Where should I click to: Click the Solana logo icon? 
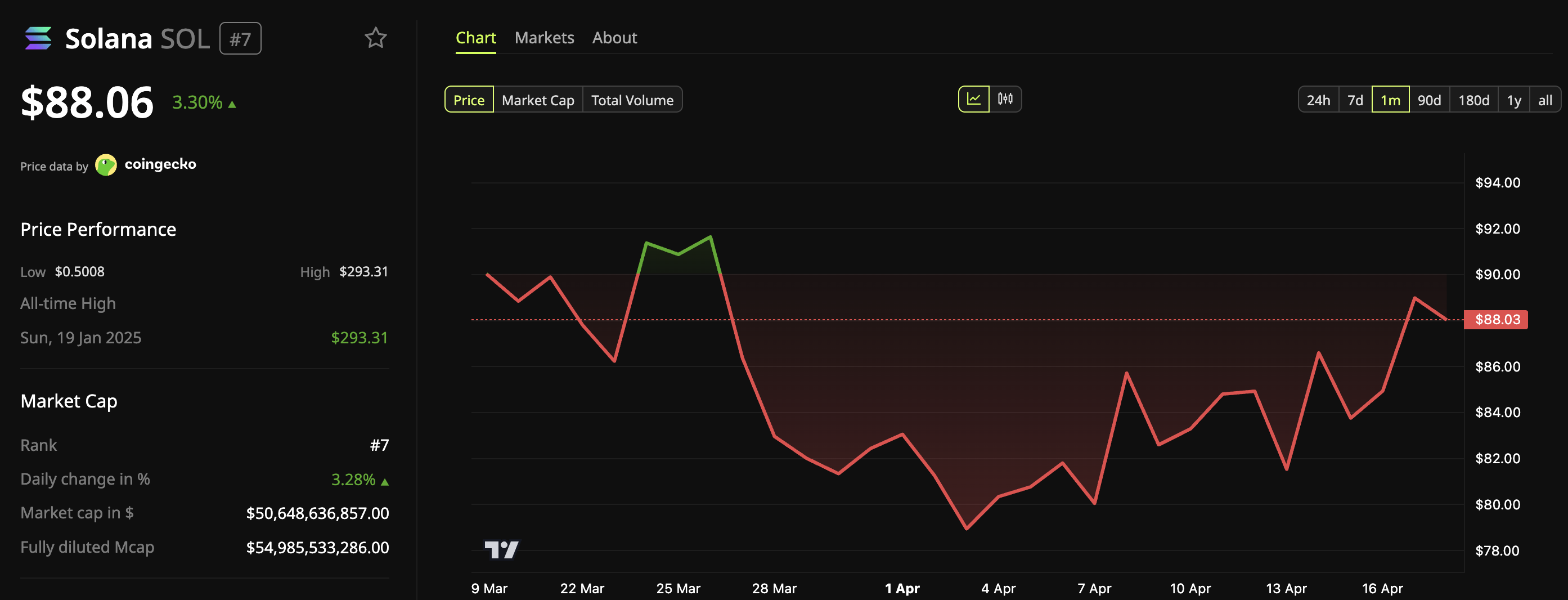[38, 38]
